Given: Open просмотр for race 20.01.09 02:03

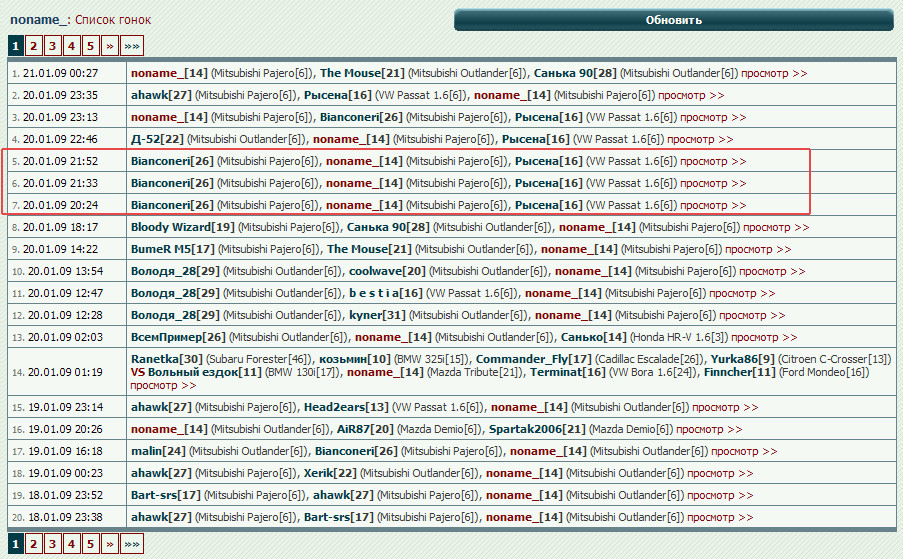Looking at the screenshot, I should point(764,337).
